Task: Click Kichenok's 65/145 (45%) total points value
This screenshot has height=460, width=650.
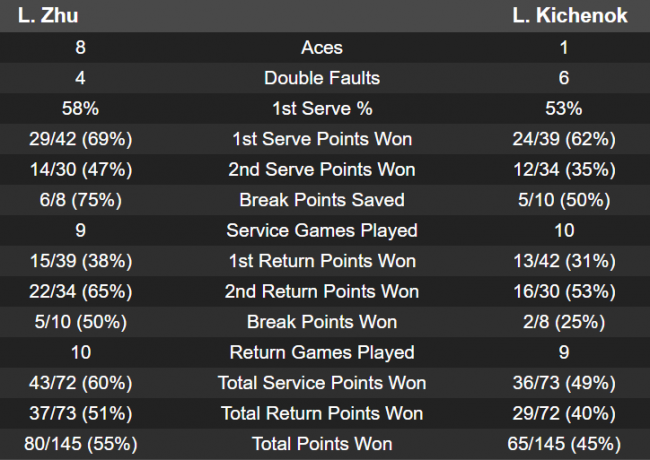Action: pos(564,444)
